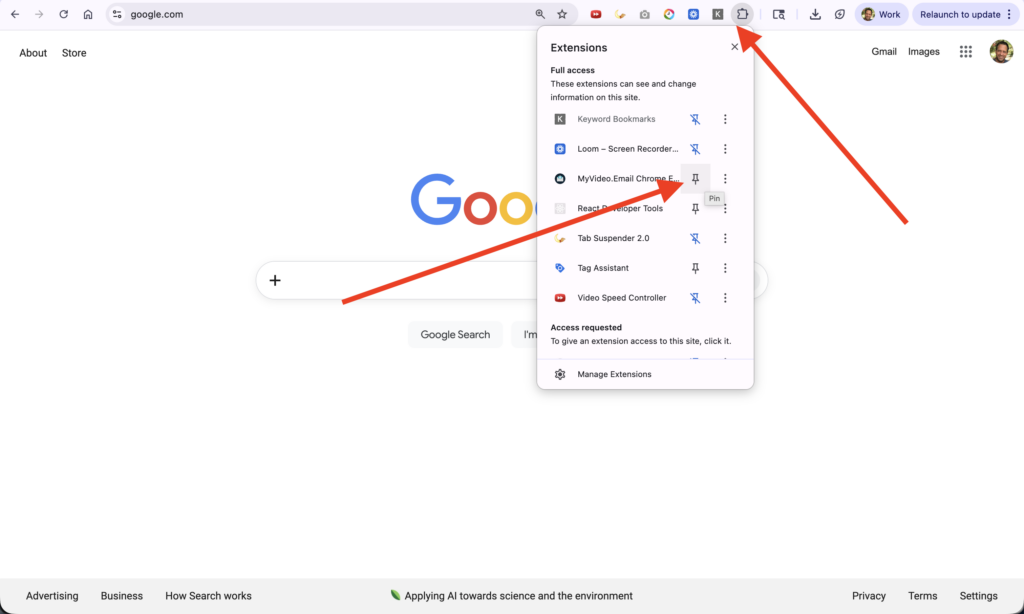Image resolution: width=1024 pixels, height=614 pixels.
Task: Click the Video Speed Controller toolbar icon
Action: click(596, 14)
